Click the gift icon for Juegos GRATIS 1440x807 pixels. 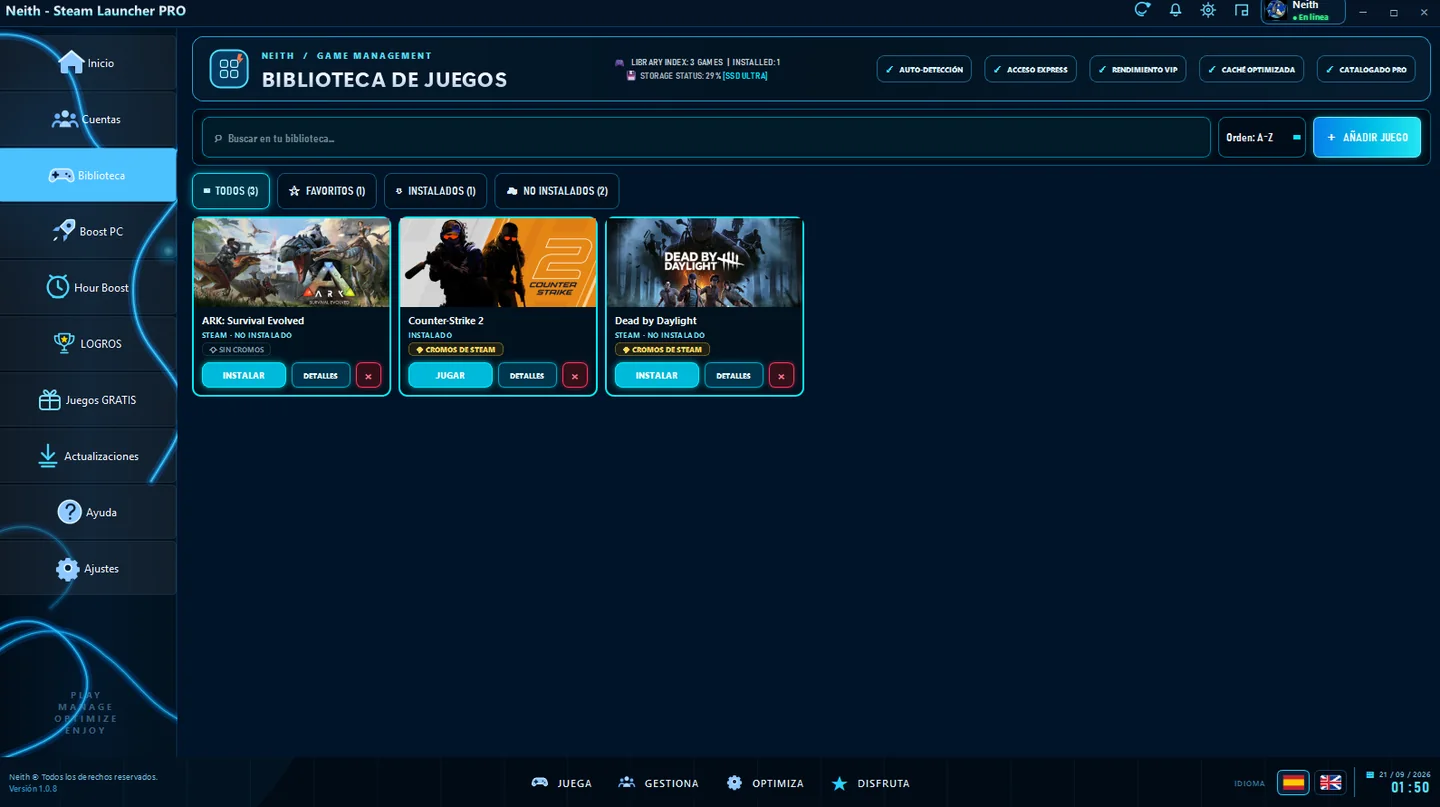click(49, 400)
